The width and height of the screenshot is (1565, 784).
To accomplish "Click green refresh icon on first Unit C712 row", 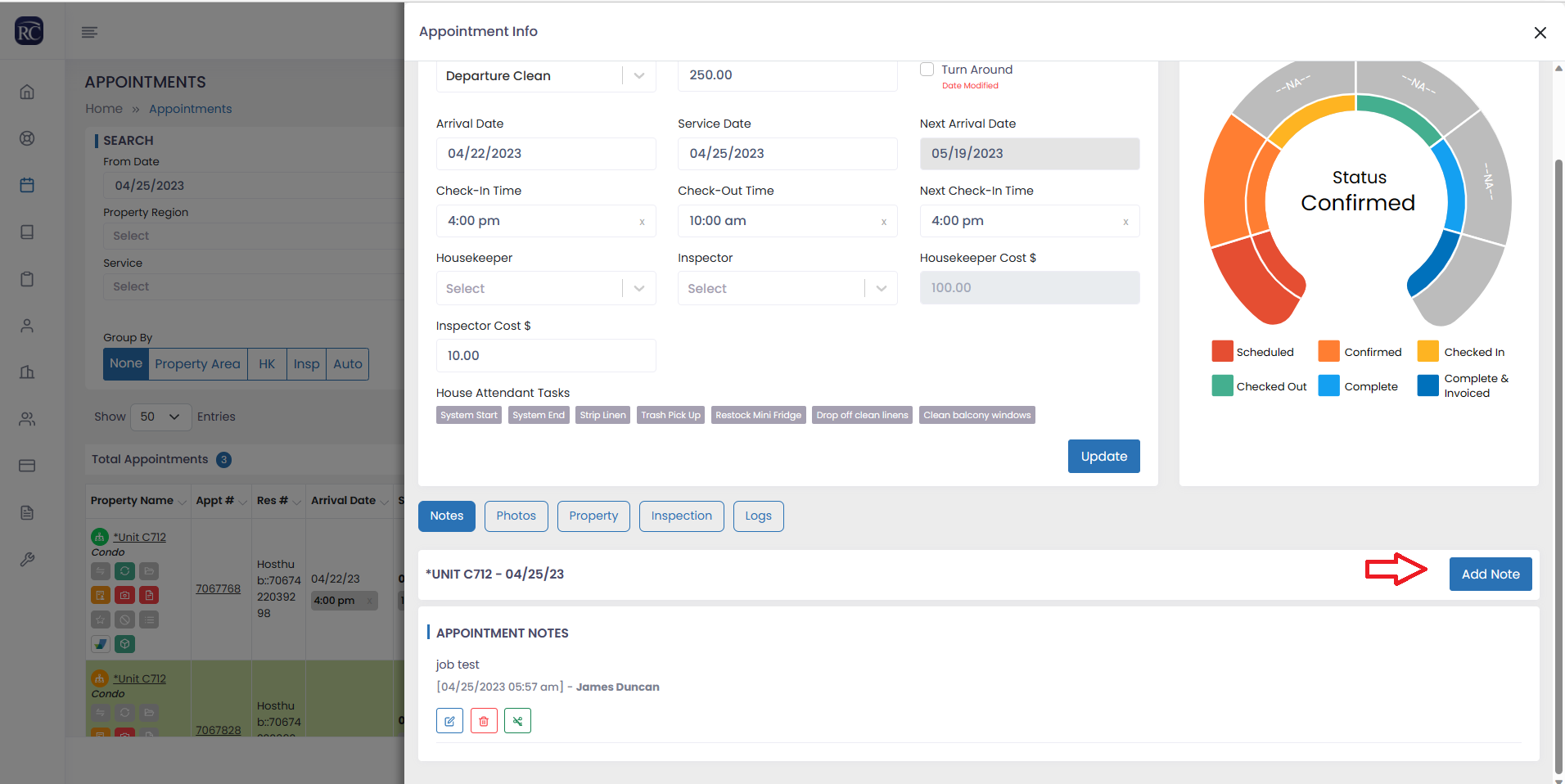I will [x=124, y=571].
